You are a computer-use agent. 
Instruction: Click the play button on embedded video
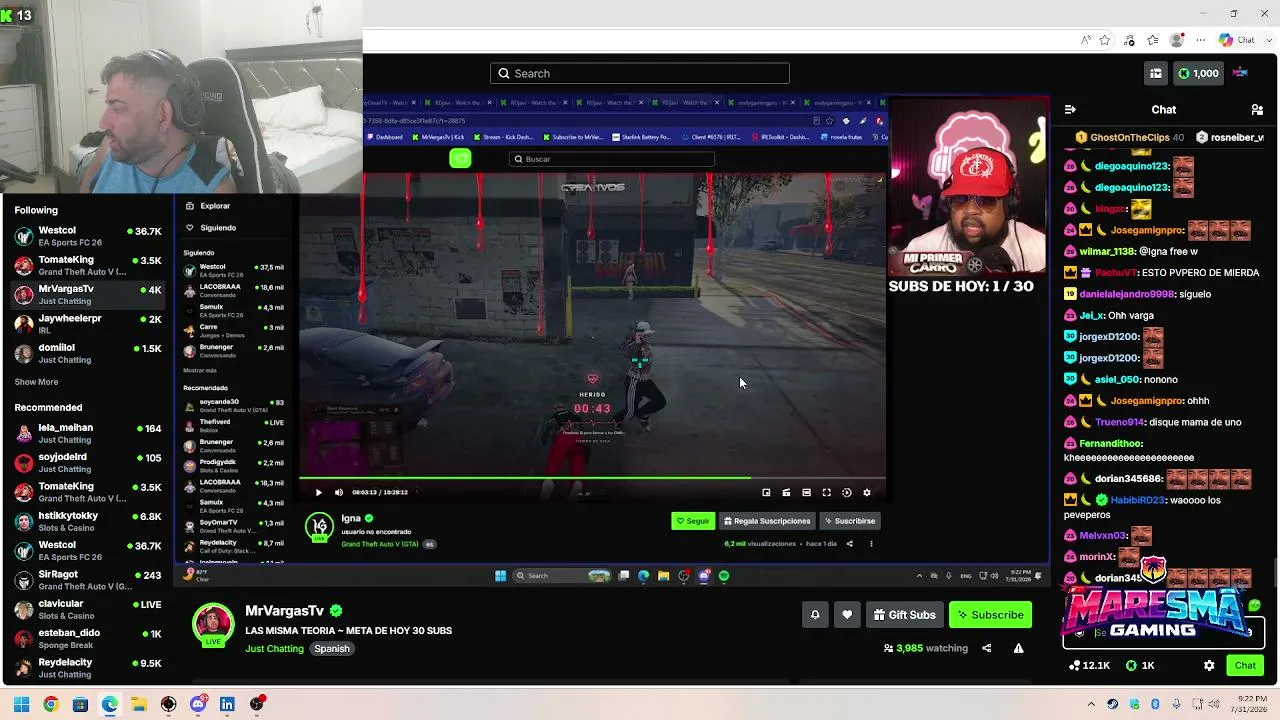[319, 492]
